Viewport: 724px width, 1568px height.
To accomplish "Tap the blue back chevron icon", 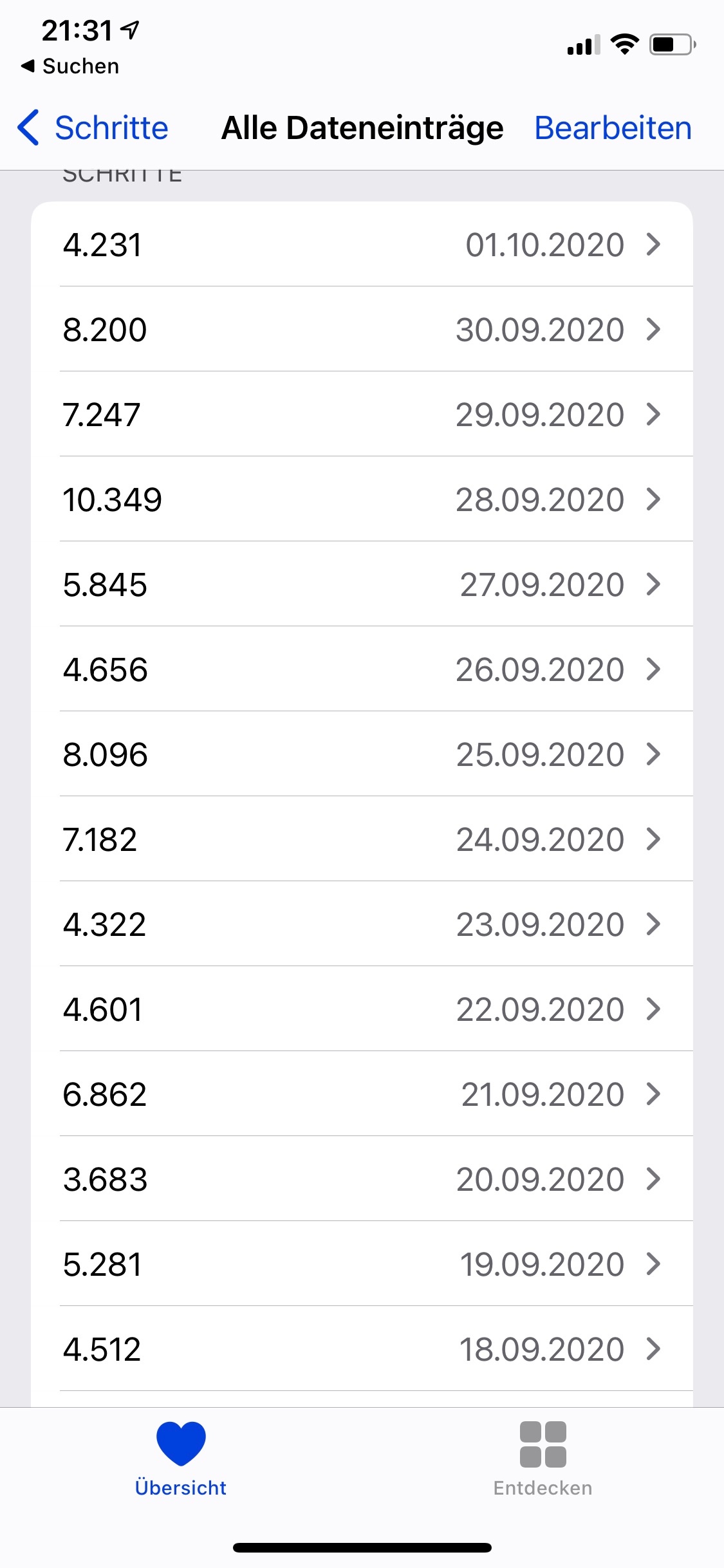I will click(28, 127).
